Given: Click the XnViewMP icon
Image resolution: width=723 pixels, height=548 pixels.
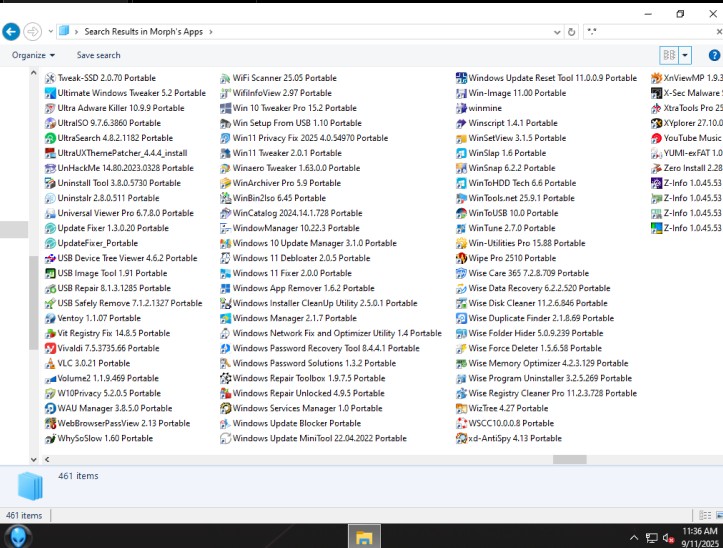Looking at the screenshot, I should [656, 78].
